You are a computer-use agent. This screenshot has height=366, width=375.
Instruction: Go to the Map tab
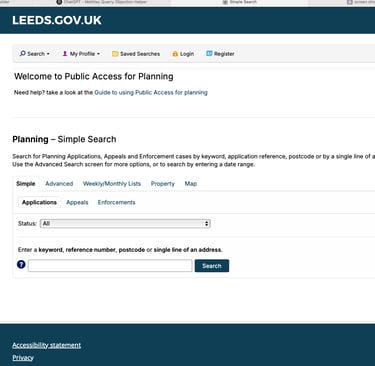pyautogui.click(x=191, y=184)
